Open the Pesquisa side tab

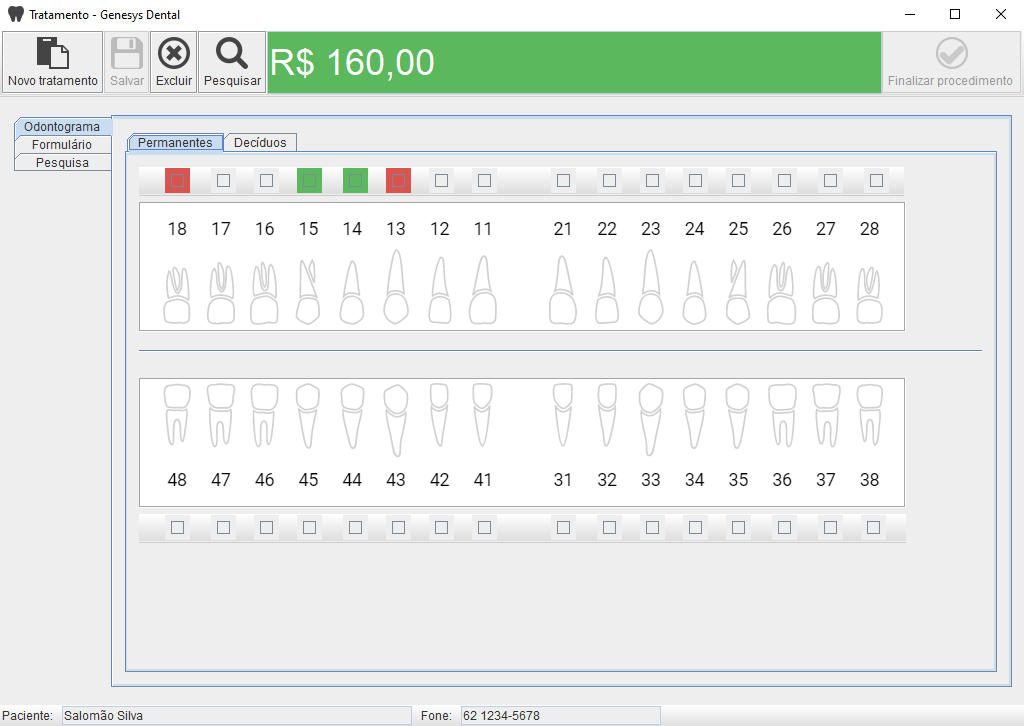62,162
